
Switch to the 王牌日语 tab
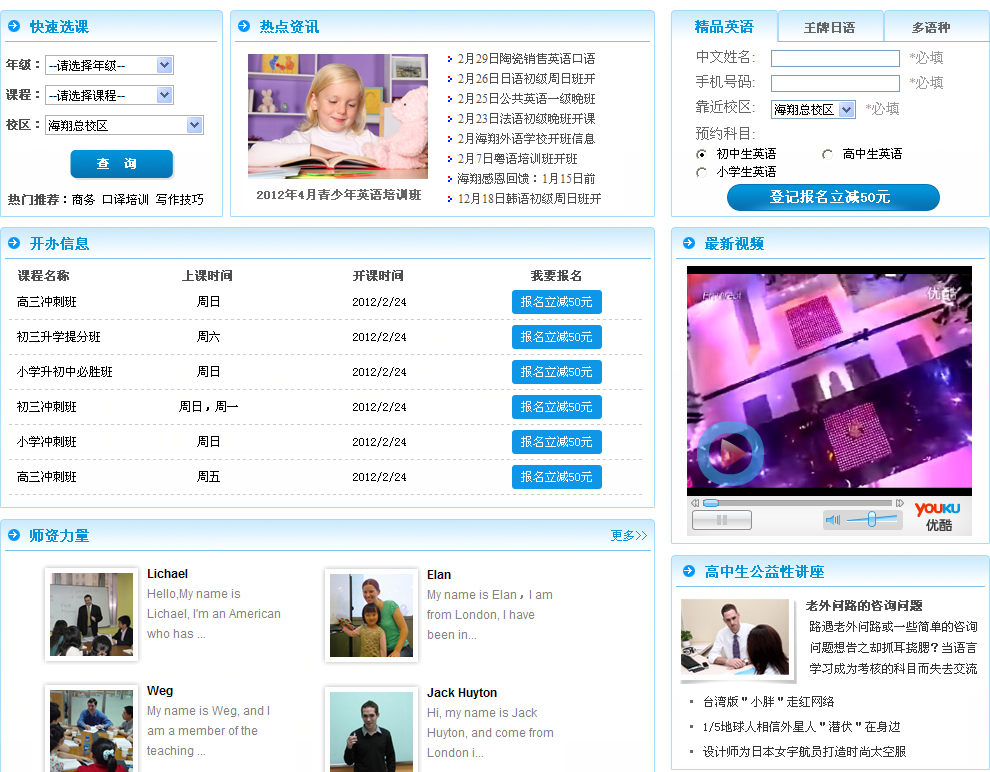pos(829,27)
